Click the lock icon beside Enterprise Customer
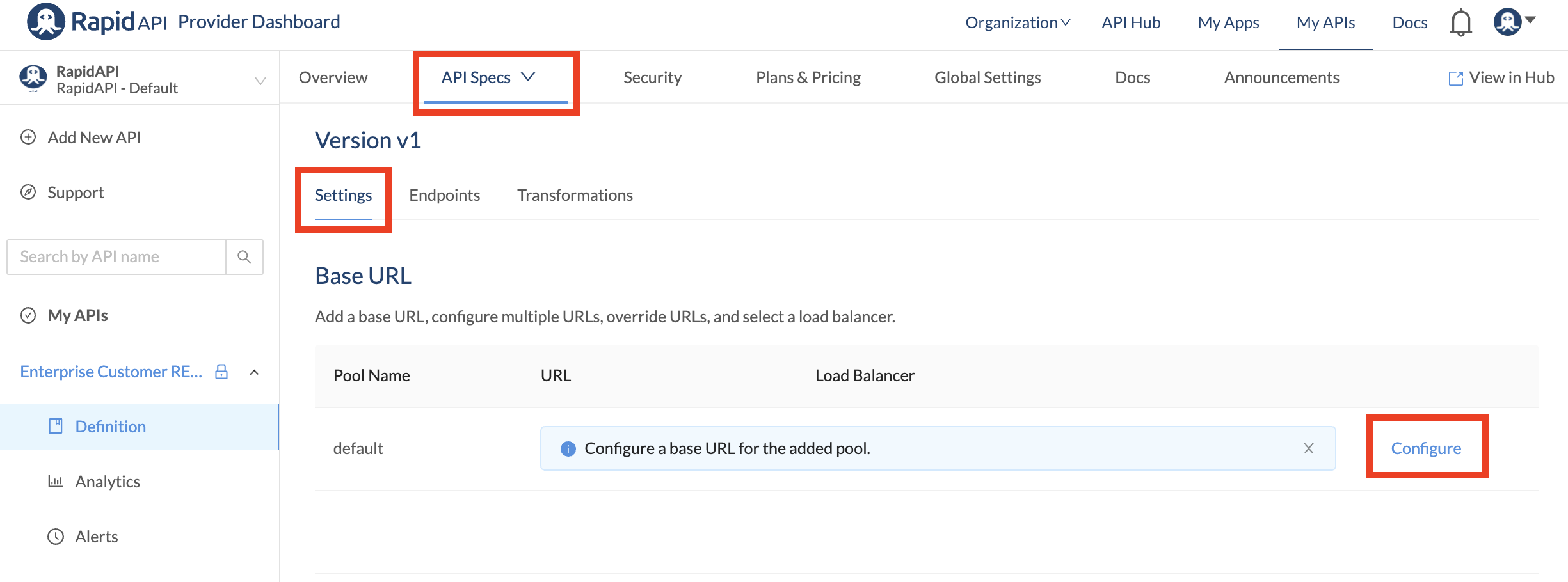This screenshot has width=1568, height=582. (x=221, y=372)
